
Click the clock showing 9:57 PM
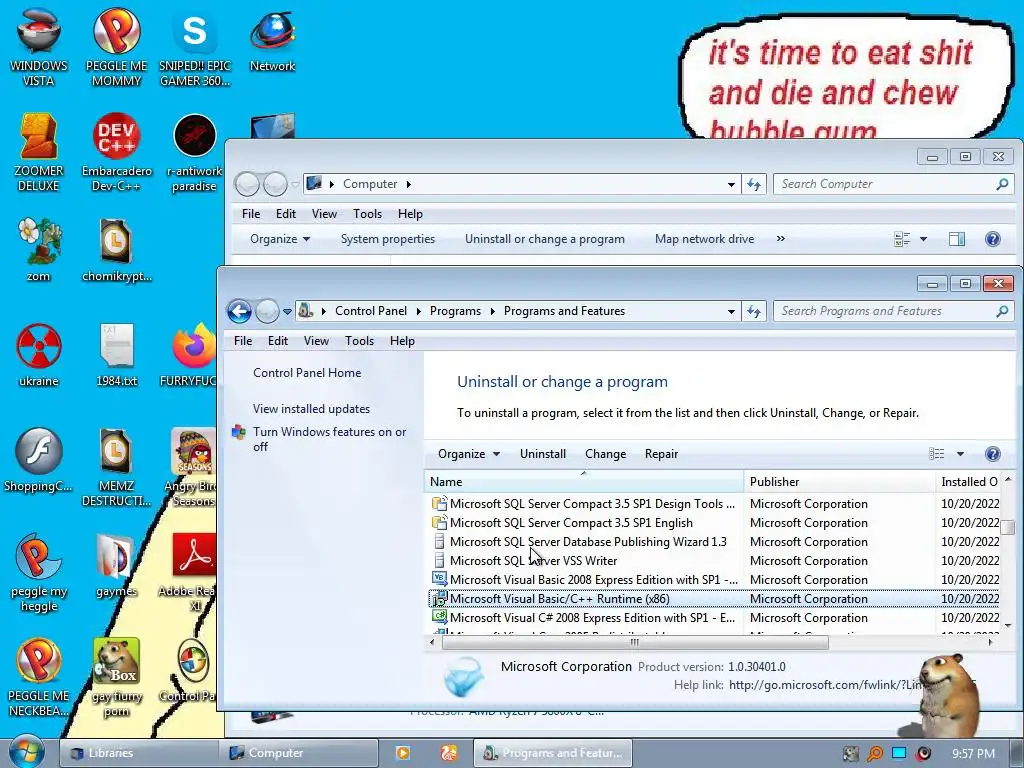pos(974,754)
